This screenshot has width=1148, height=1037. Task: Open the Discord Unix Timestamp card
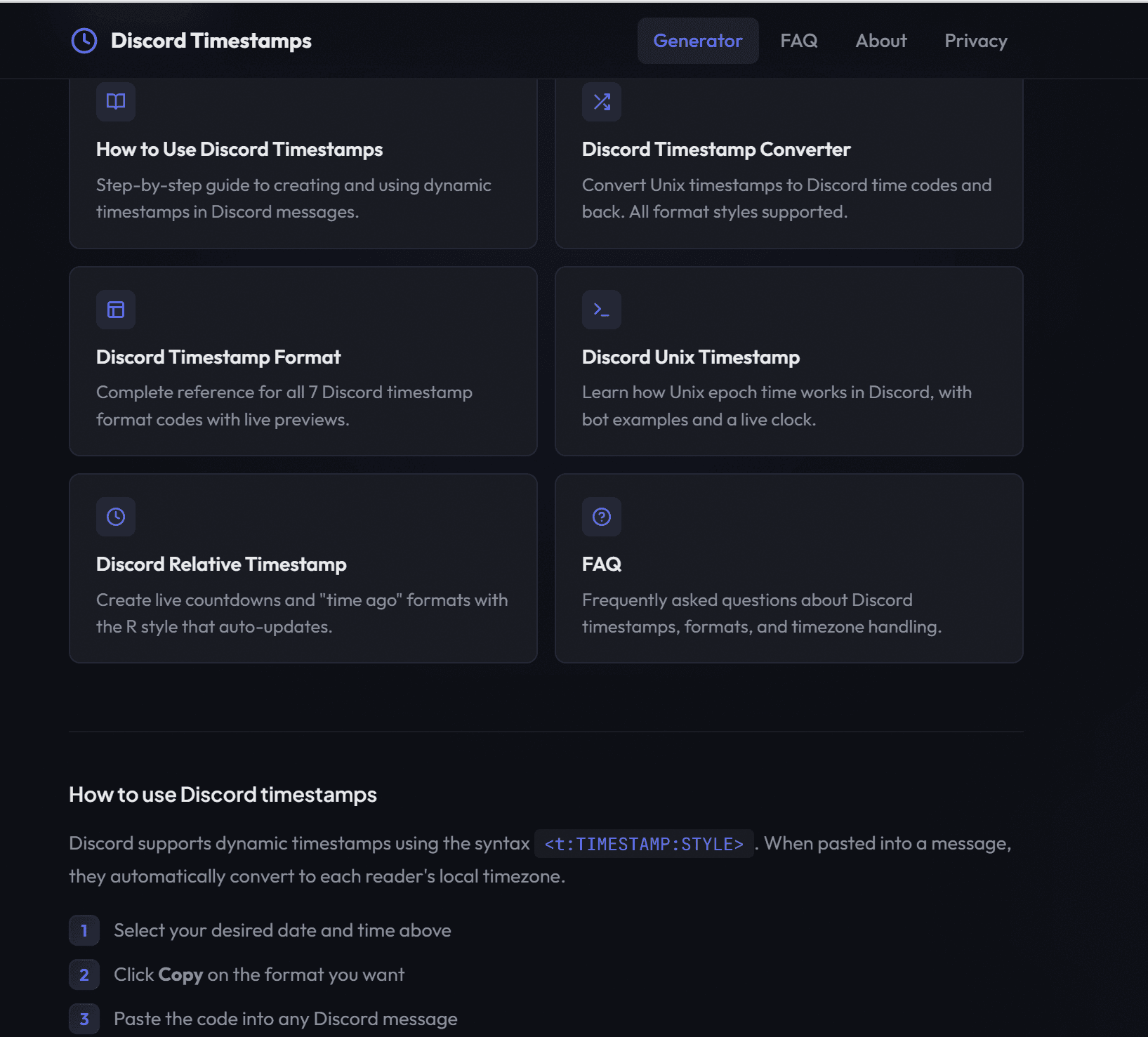[789, 362]
